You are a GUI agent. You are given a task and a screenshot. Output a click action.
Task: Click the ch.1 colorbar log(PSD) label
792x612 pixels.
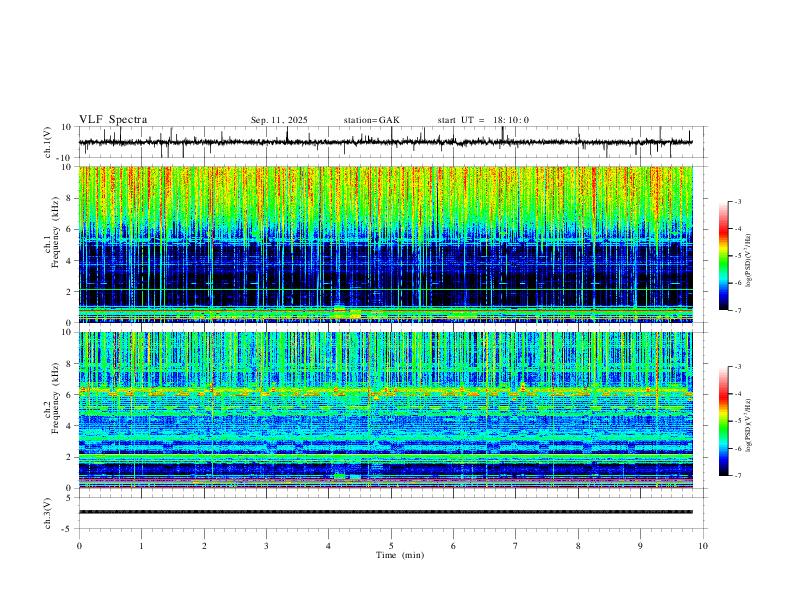pos(748,261)
